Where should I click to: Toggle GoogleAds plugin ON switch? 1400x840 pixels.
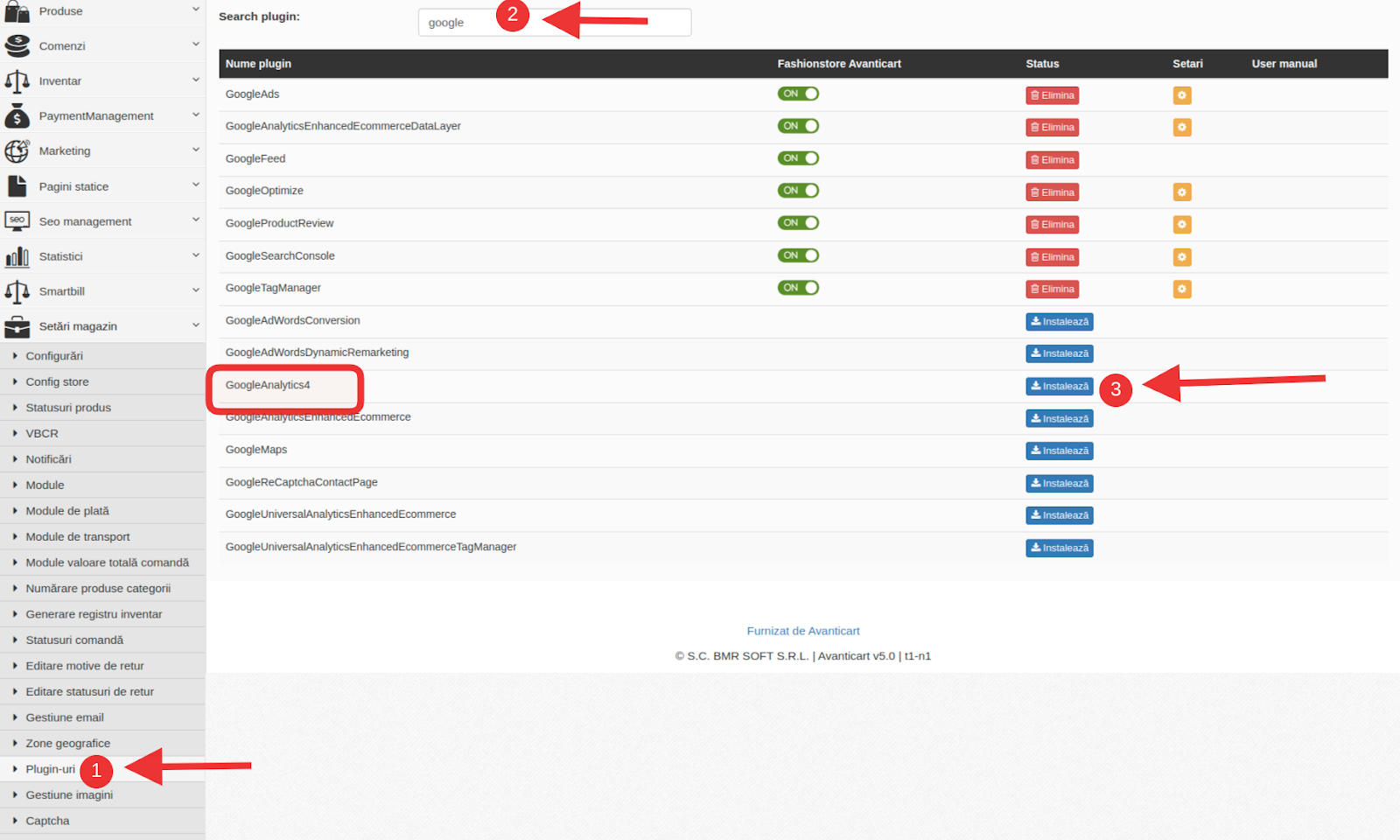click(x=798, y=94)
